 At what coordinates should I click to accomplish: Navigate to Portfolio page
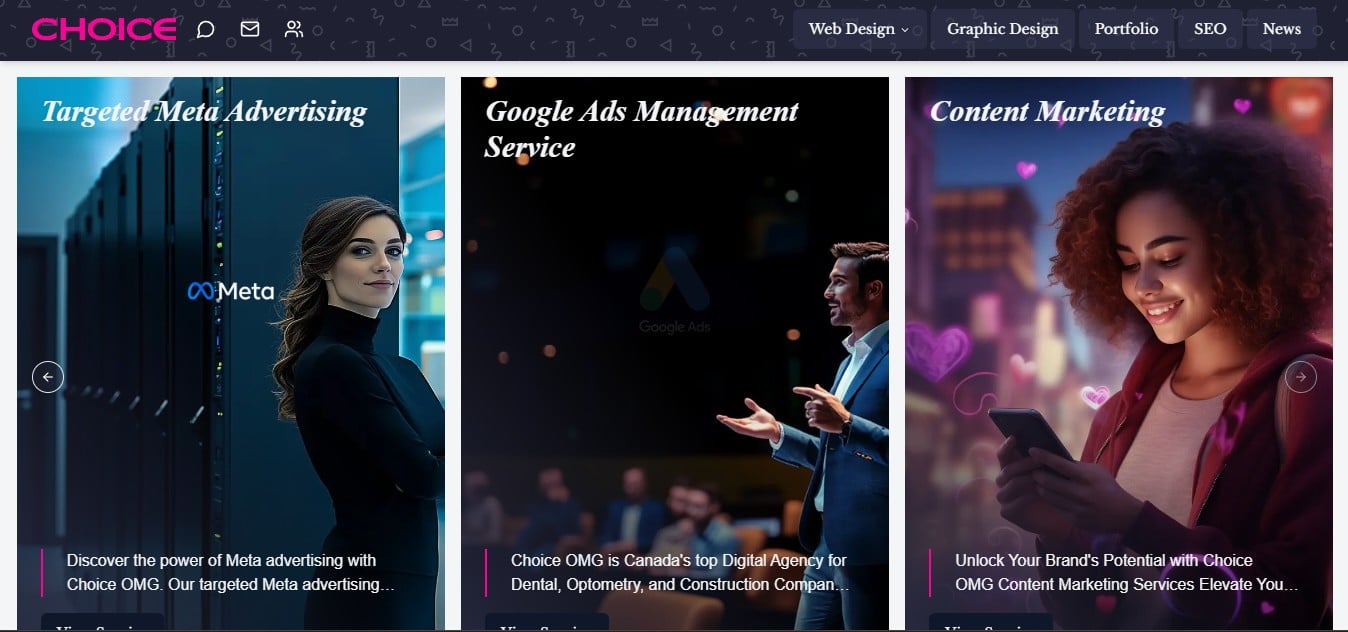pyautogui.click(x=1126, y=29)
